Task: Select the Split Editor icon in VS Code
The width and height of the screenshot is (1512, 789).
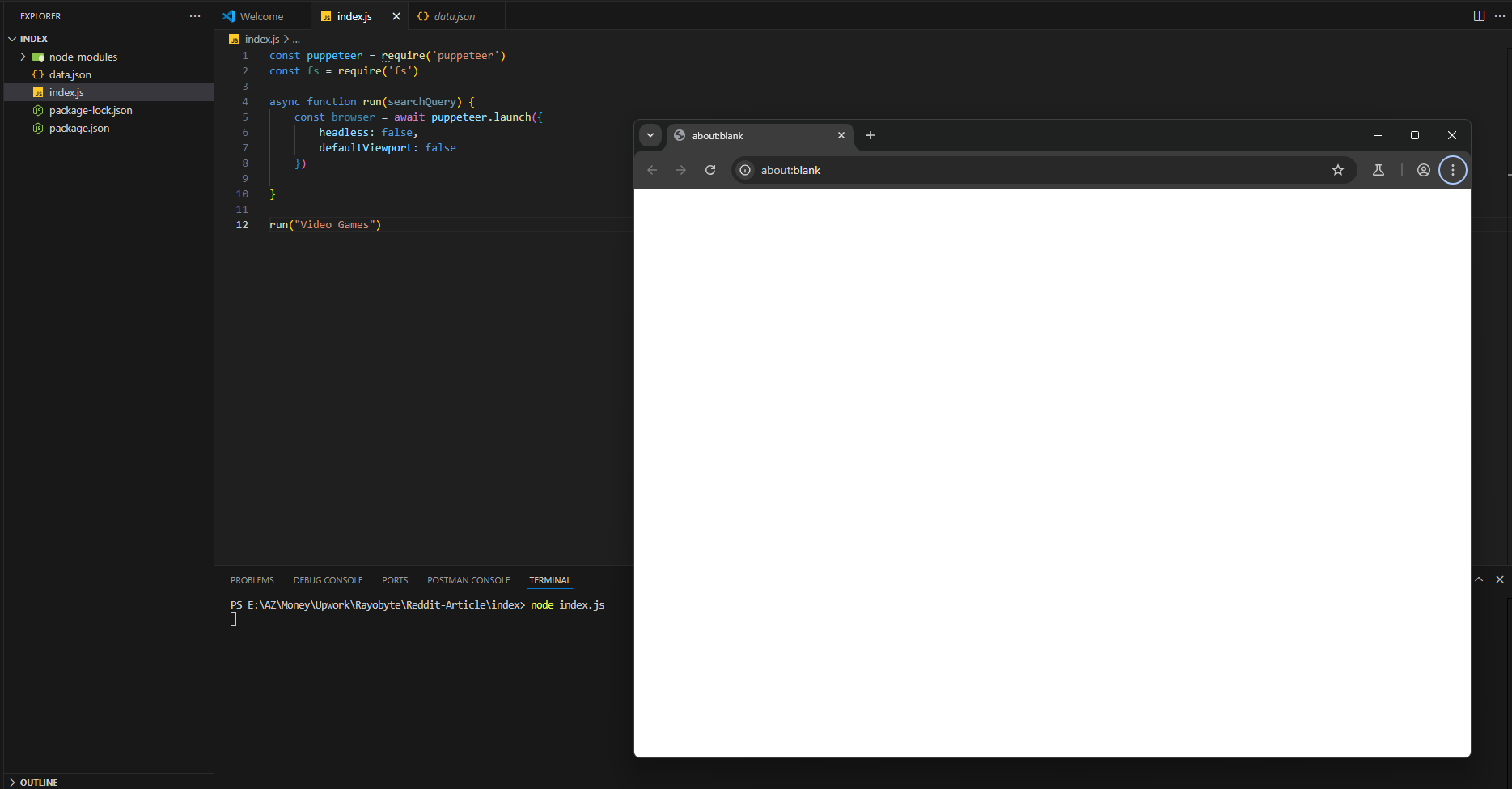Action: point(1479,15)
